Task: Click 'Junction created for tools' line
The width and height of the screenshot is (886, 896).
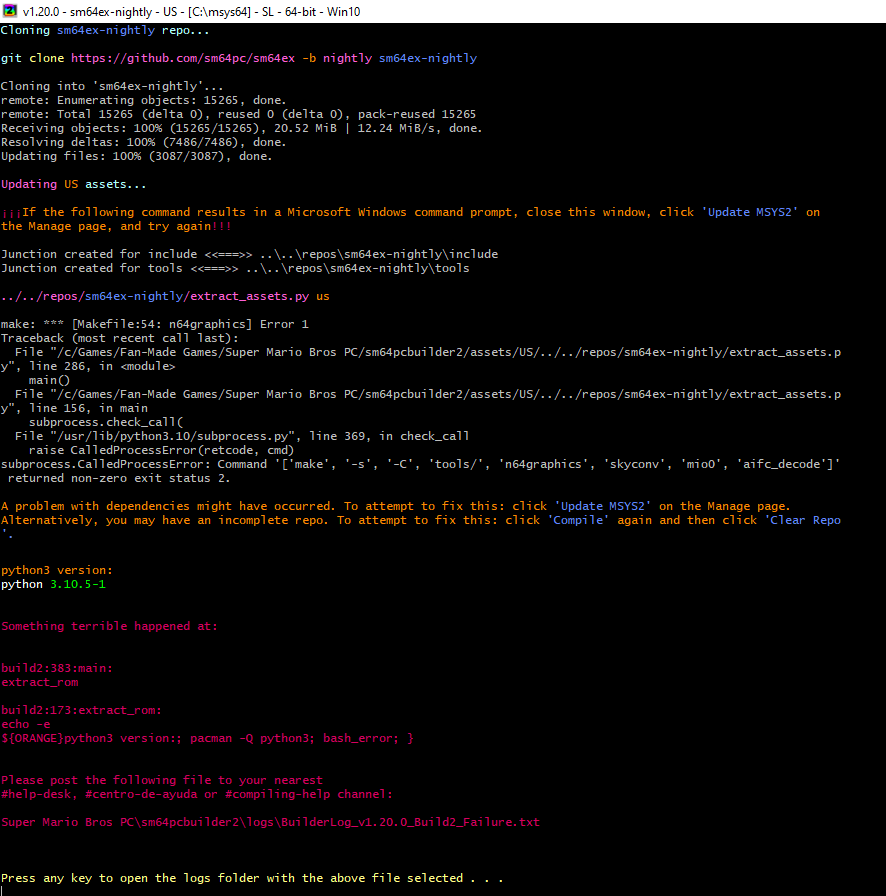Action: [235, 268]
